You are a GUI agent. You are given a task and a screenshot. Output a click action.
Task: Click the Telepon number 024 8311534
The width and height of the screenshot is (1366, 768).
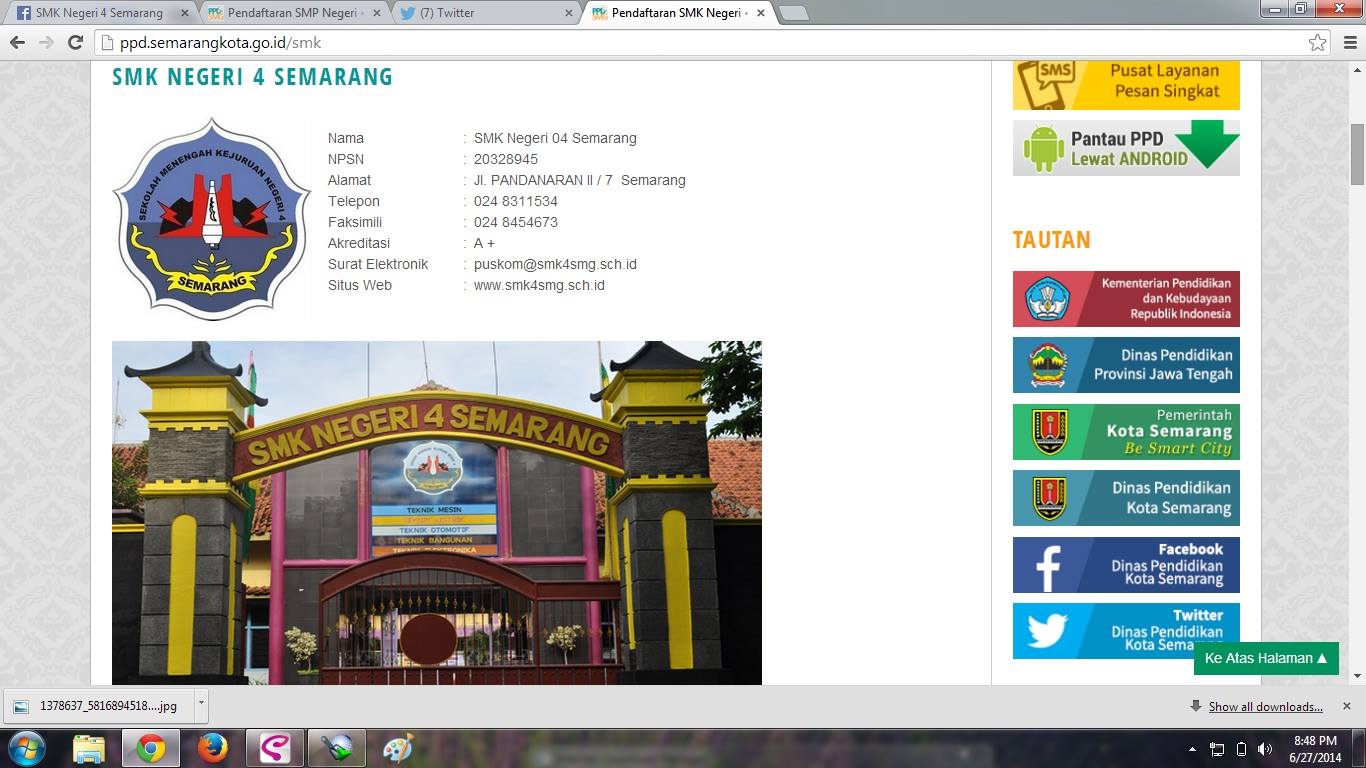pyautogui.click(x=516, y=201)
